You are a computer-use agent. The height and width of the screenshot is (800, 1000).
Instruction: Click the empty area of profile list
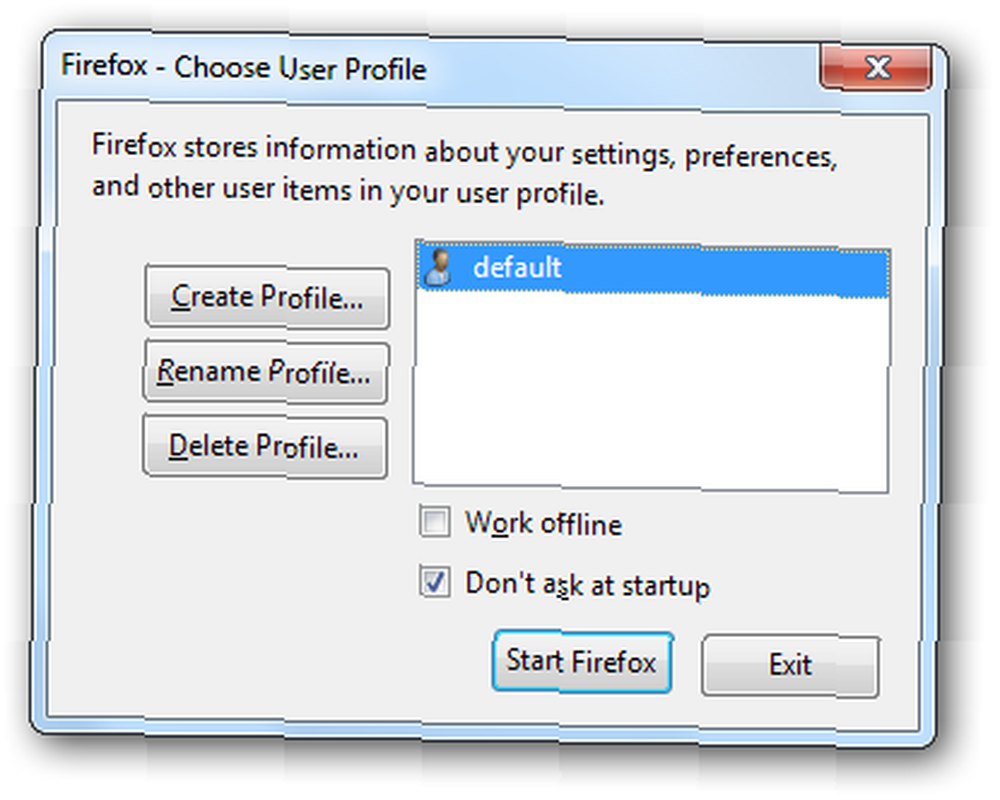tap(651, 392)
